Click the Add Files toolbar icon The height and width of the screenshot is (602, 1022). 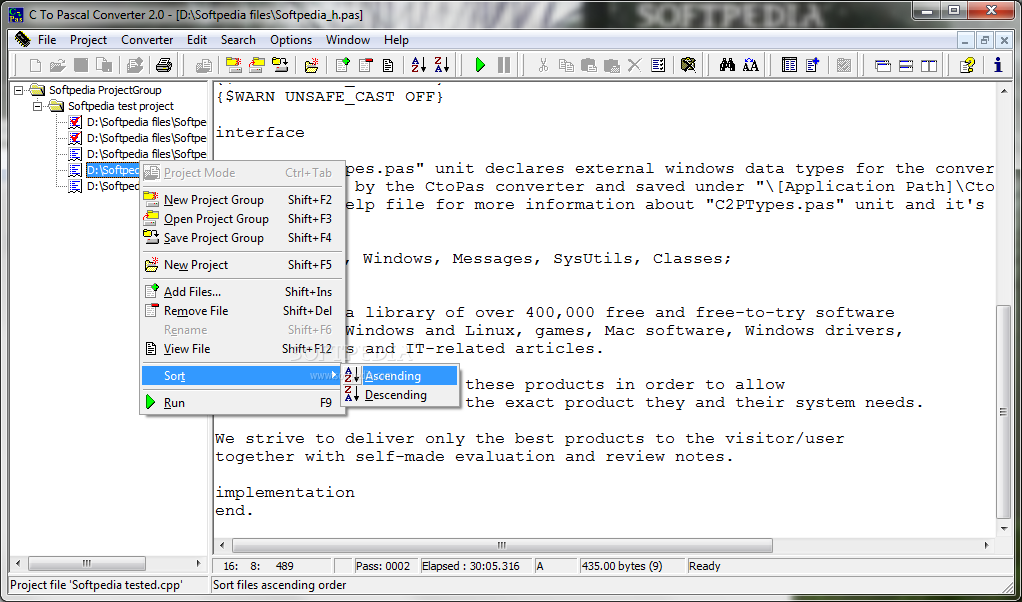coord(343,65)
